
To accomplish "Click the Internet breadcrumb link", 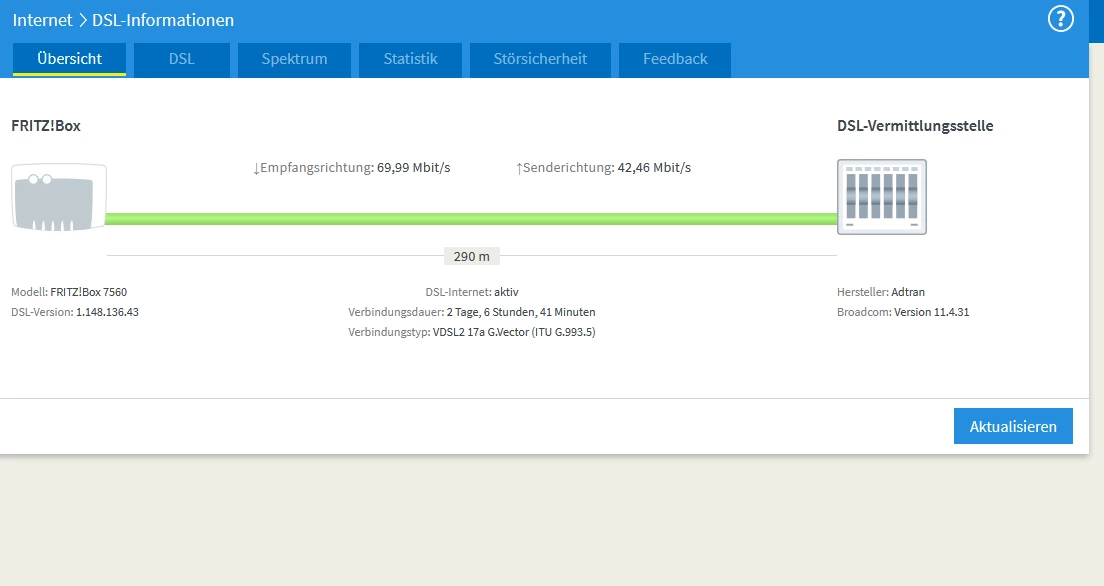I will click(42, 20).
